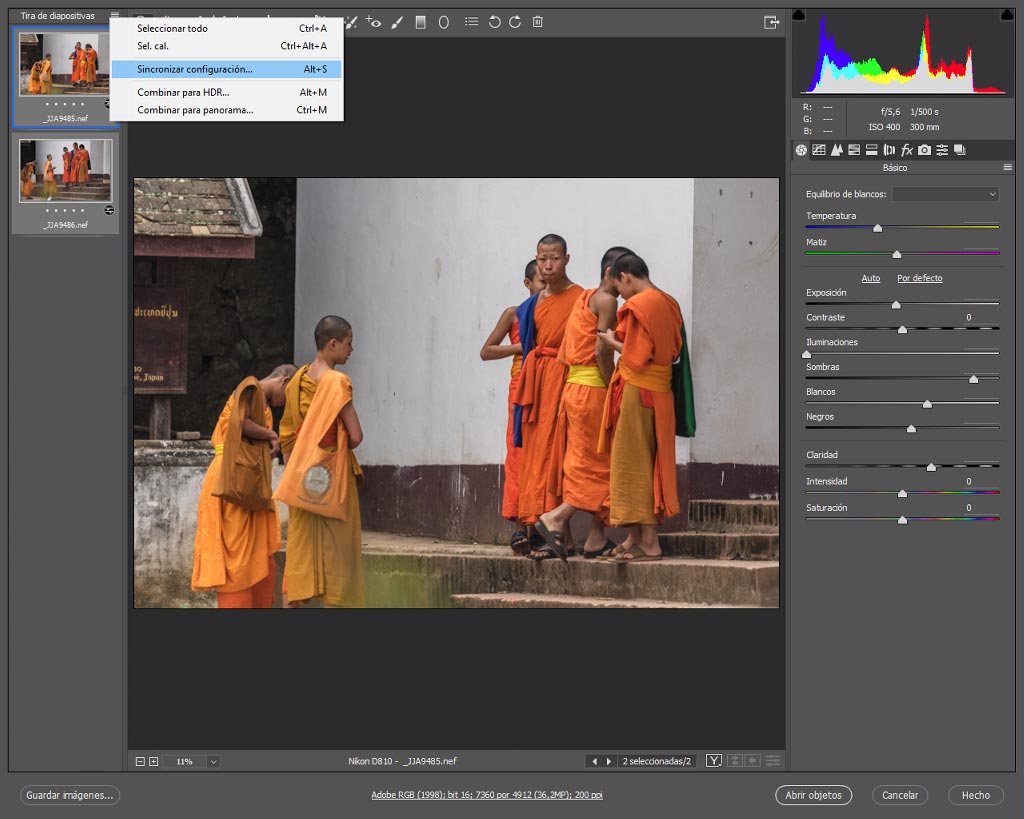Open the Lens Corrections panel icon
The image size is (1024, 819).
pyautogui.click(x=889, y=150)
